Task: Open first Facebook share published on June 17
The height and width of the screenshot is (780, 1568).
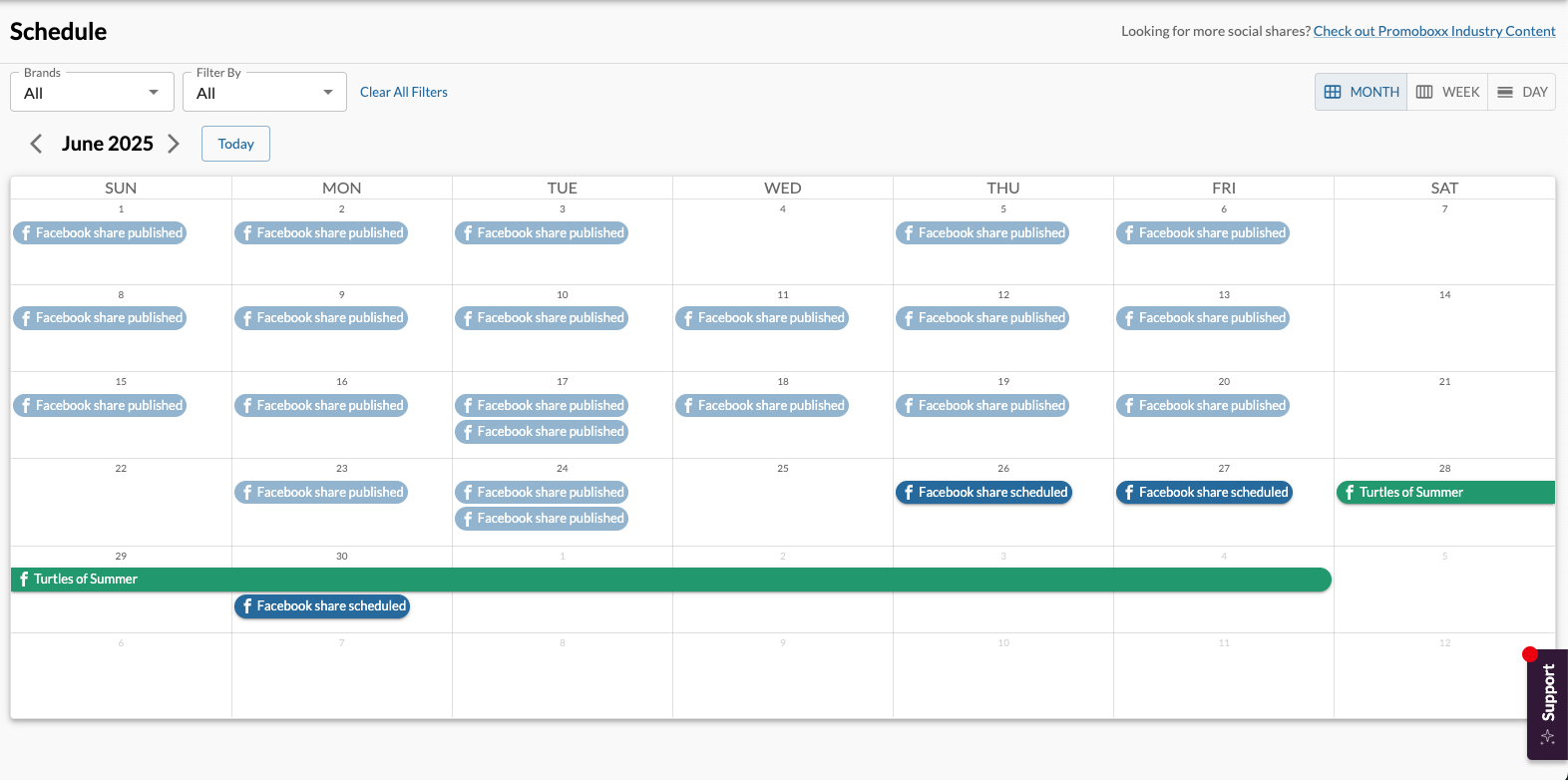Action: pyautogui.click(x=542, y=405)
